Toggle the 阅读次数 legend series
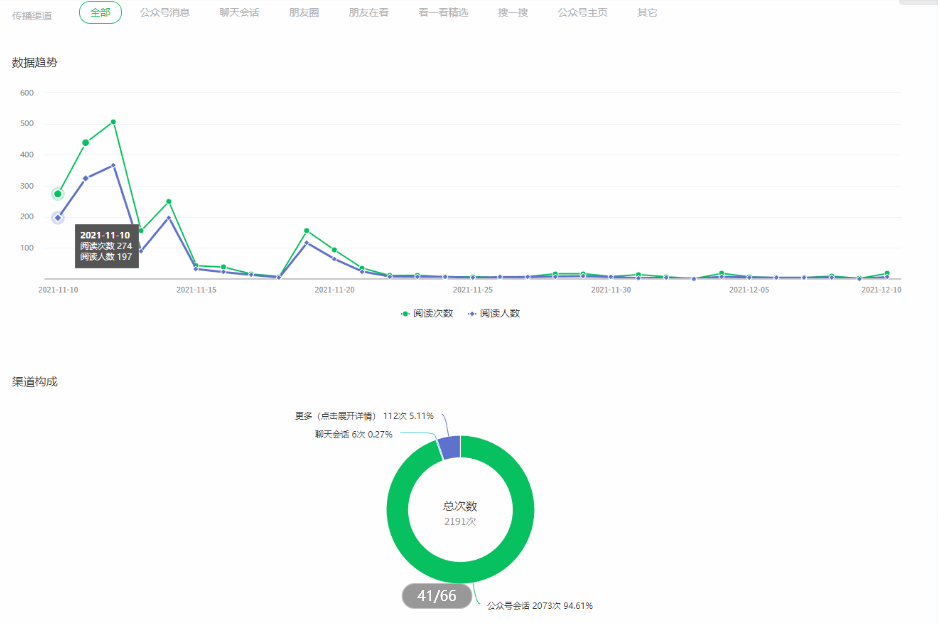Viewport: 938px width, 623px height. [427, 313]
